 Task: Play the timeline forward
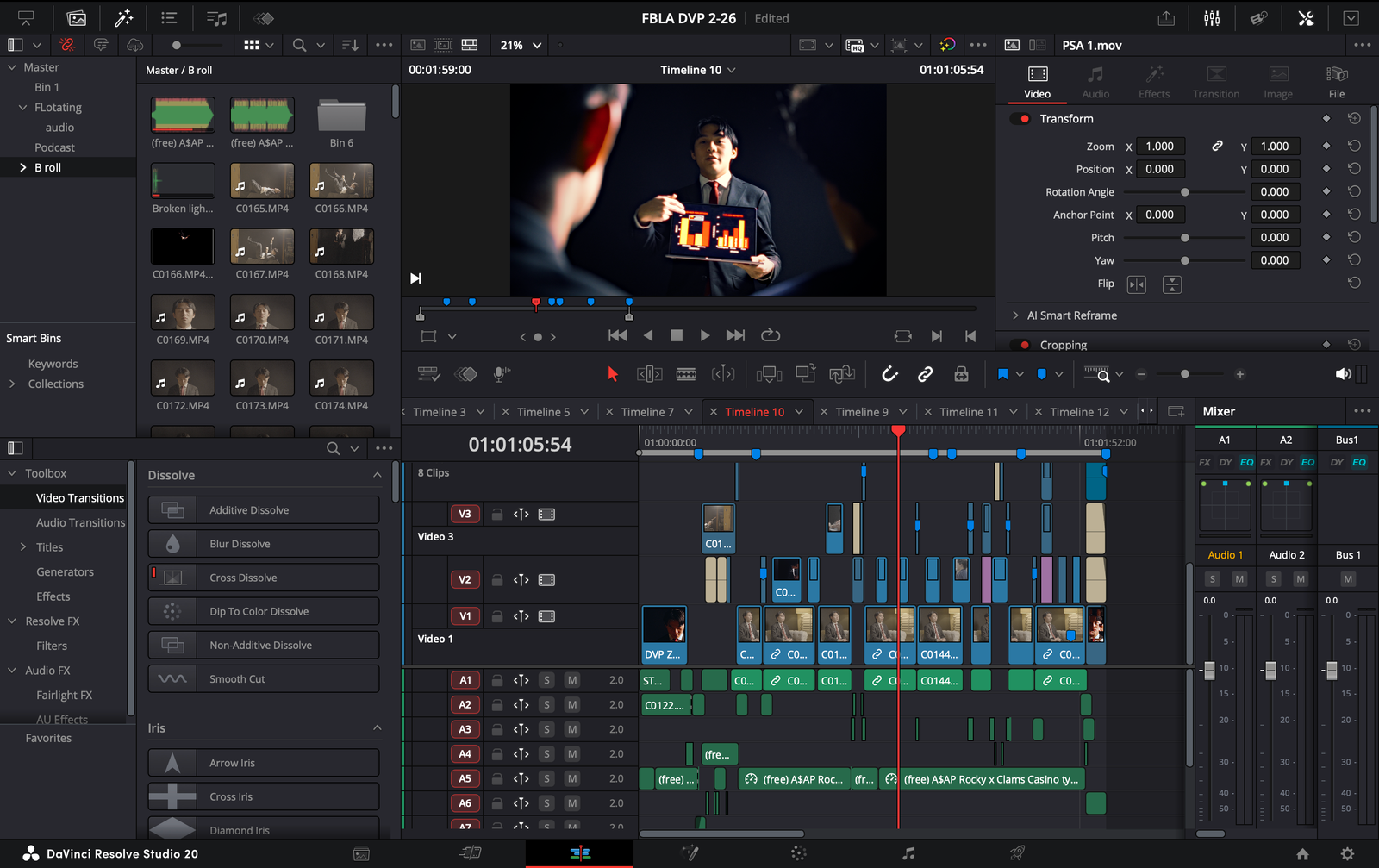[705, 335]
